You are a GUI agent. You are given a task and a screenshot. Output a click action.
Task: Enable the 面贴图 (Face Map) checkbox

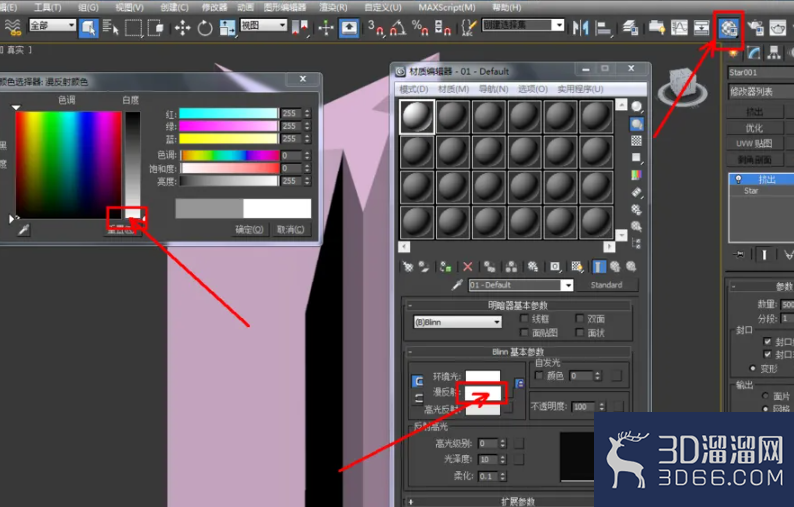pyautogui.click(x=525, y=332)
